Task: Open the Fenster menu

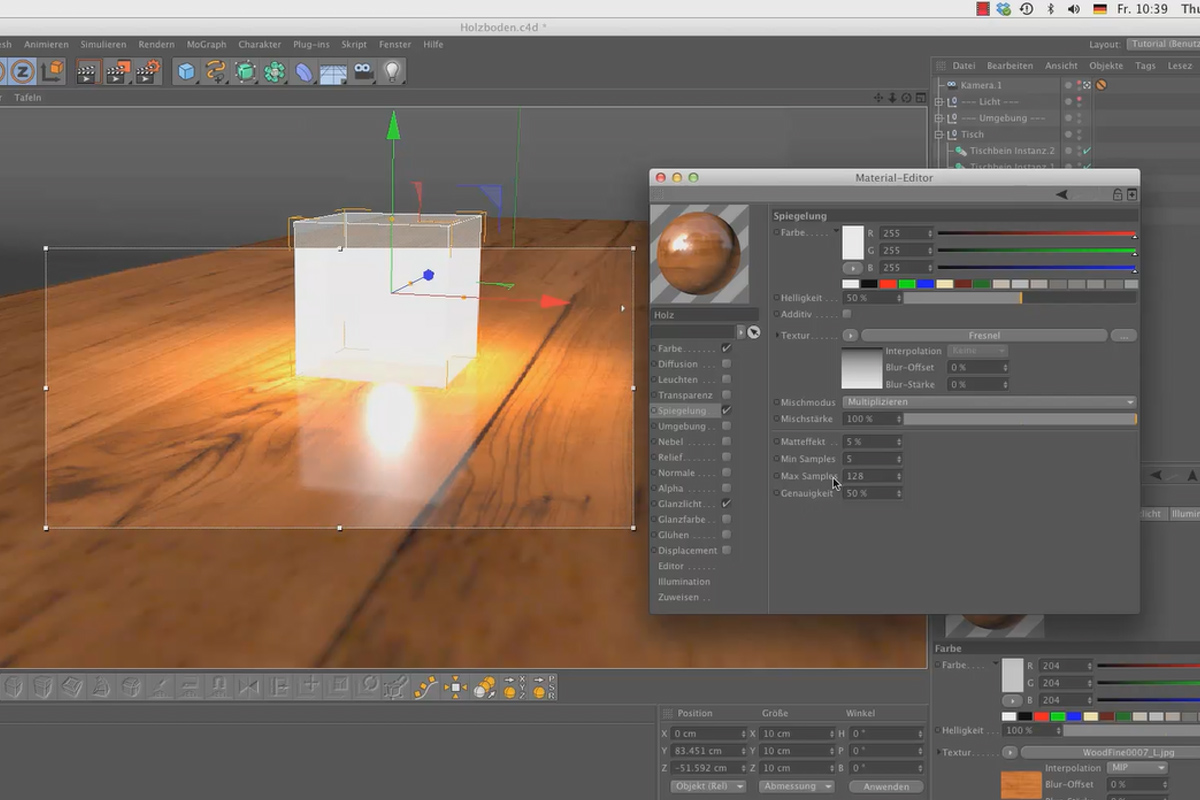Action: 395,44
